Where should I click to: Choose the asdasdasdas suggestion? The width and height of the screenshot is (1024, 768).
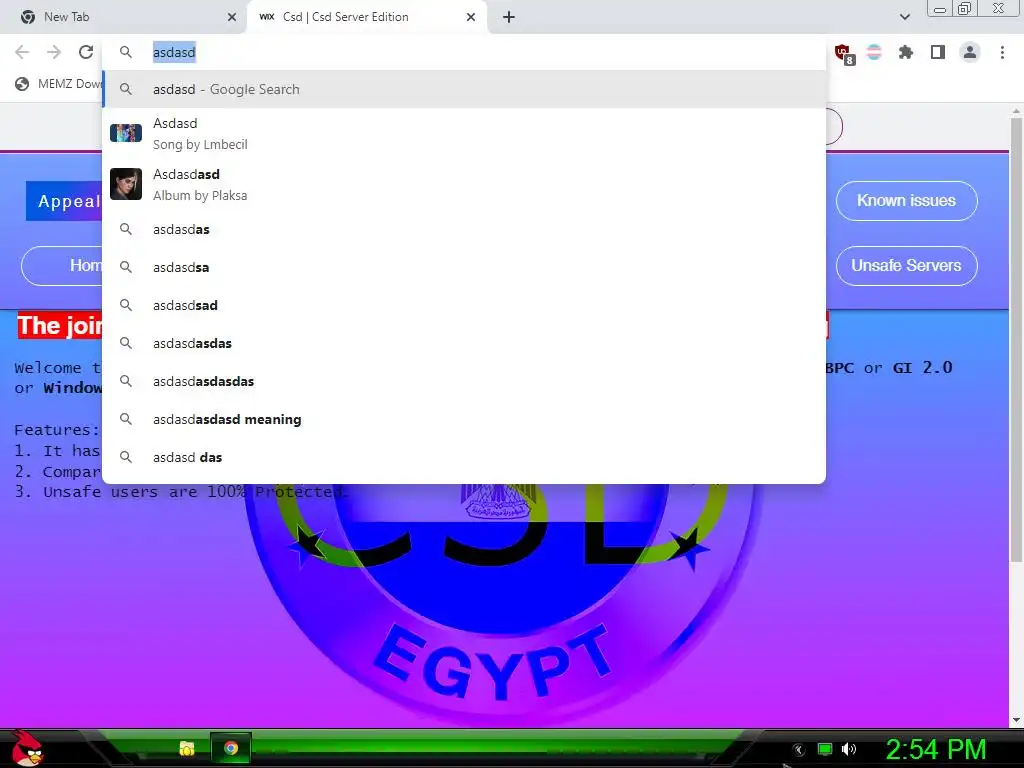pos(464,343)
